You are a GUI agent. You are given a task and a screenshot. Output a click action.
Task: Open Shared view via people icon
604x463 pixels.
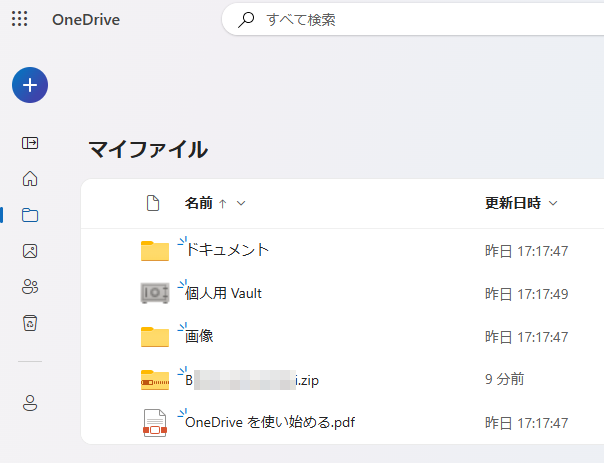[30, 287]
